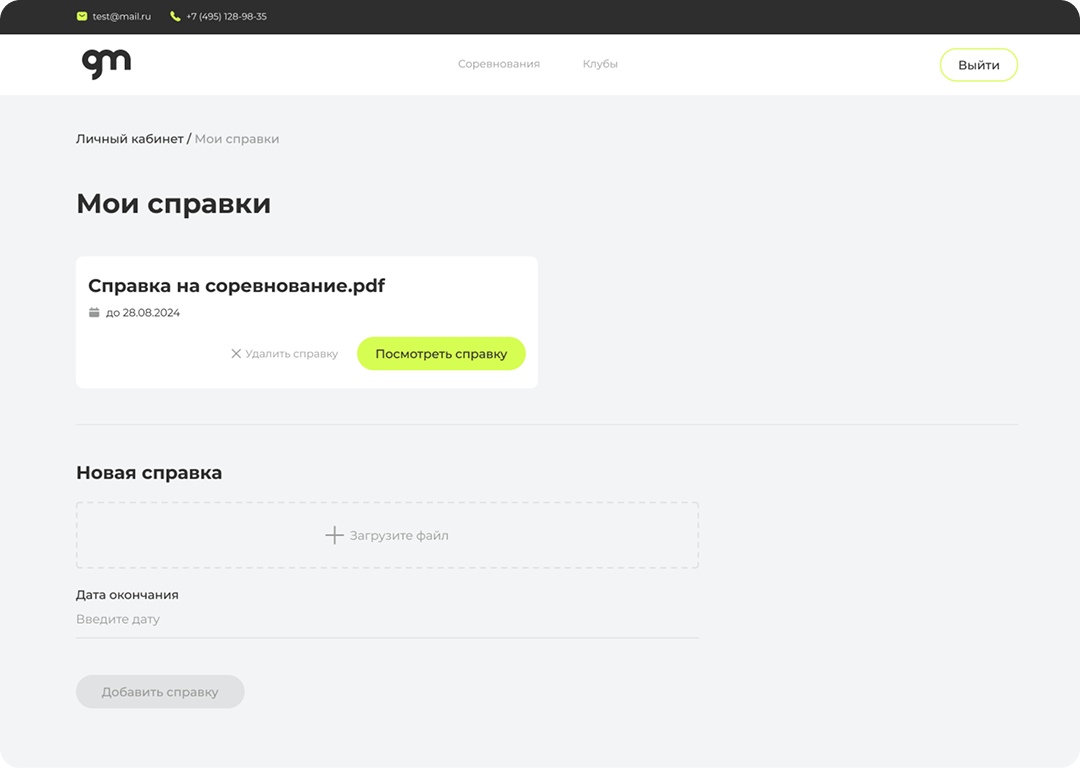
Task: Open the Личный кабинет breadcrumb link
Action: pyautogui.click(x=130, y=139)
